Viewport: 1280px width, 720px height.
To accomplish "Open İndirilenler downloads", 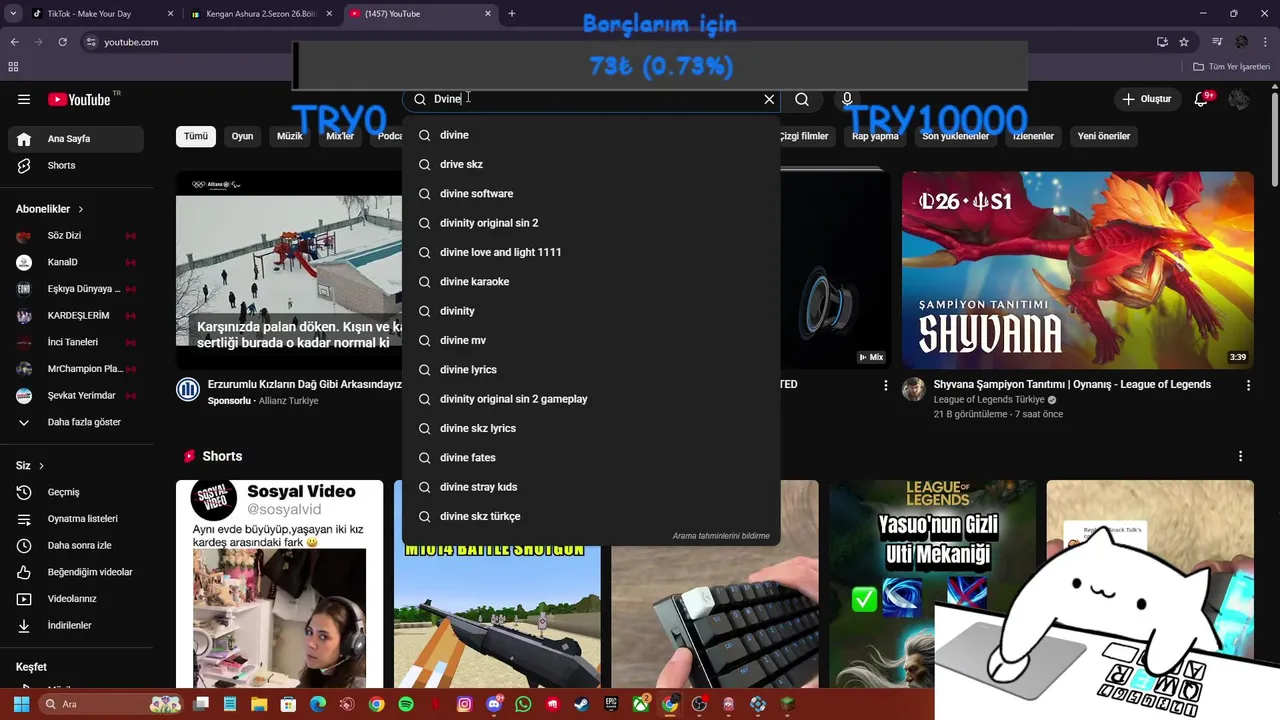I will point(76,625).
